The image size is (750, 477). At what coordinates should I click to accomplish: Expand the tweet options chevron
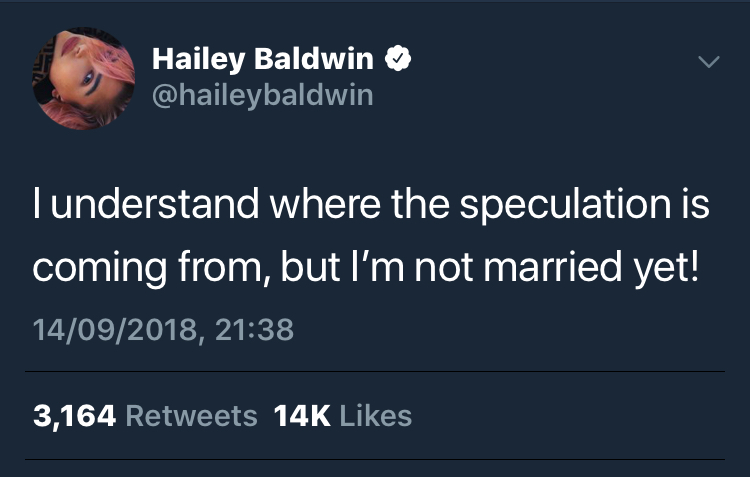pos(708,61)
